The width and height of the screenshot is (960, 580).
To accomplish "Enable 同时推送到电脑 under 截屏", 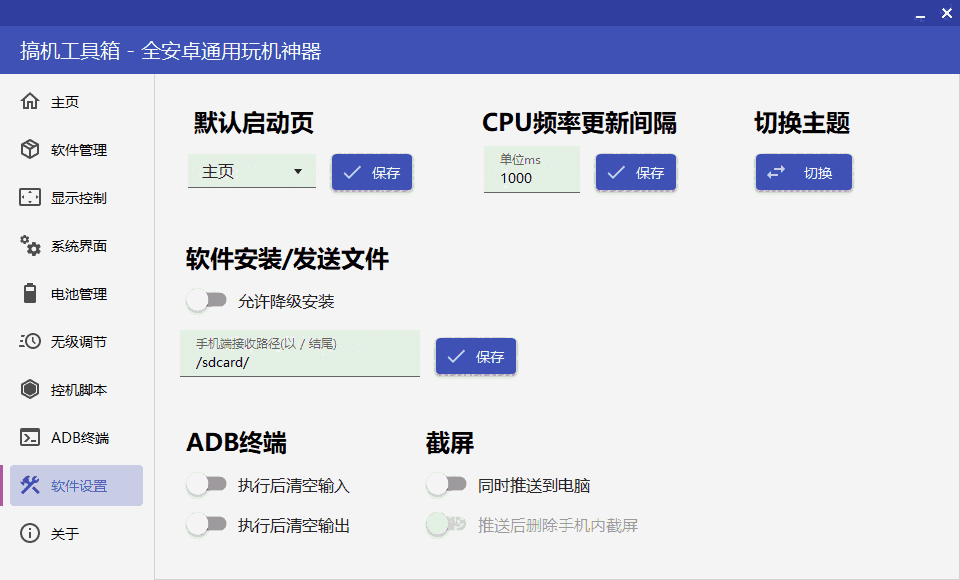I will pos(446,482).
